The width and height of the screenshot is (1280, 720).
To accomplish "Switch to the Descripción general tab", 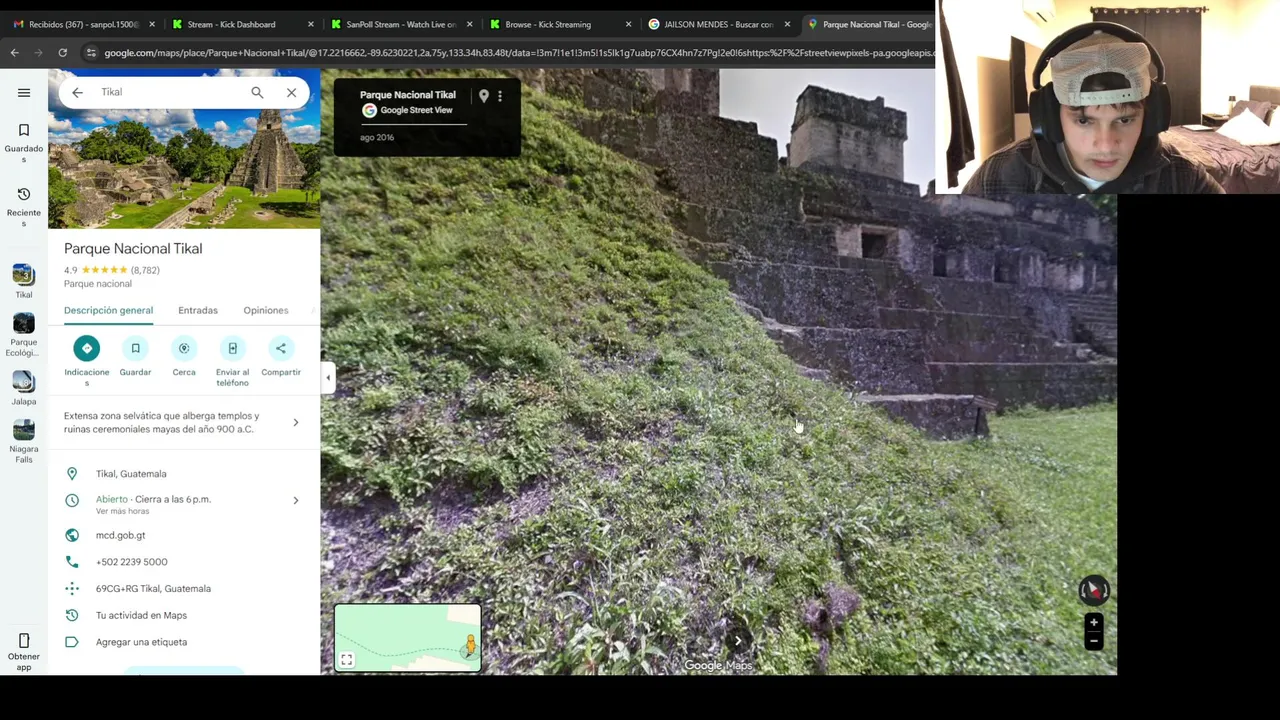I will coord(108,310).
